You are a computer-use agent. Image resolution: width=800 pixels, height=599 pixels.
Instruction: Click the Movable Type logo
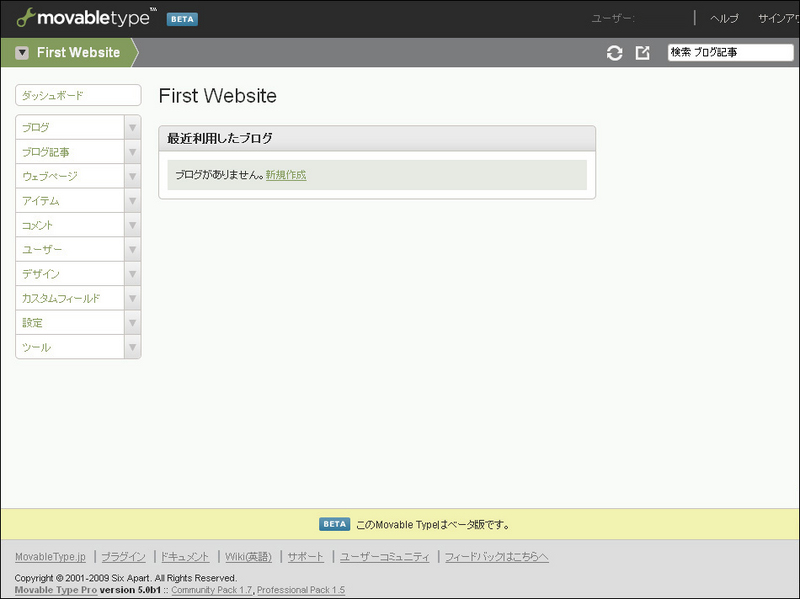86,18
